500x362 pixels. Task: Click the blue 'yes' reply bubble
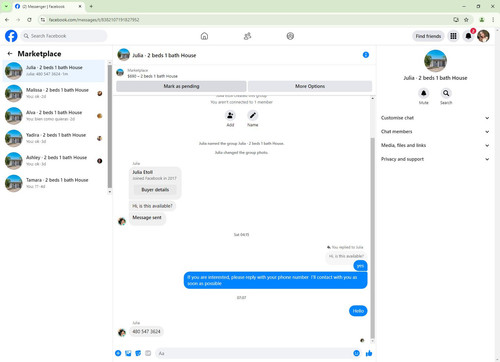click(360, 266)
